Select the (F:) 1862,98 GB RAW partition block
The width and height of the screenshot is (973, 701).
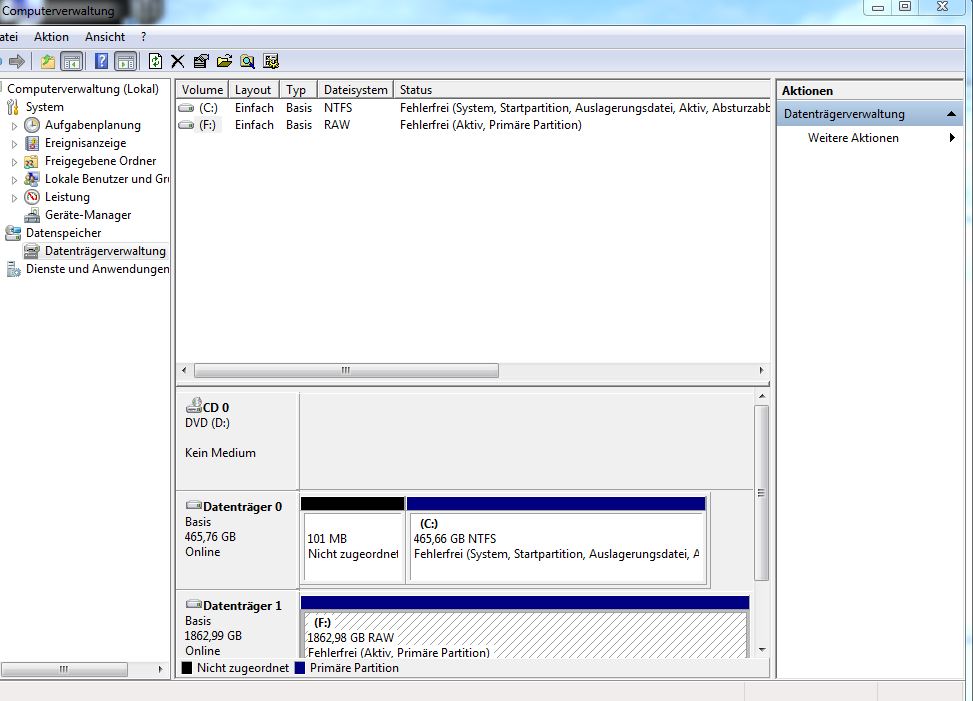525,628
